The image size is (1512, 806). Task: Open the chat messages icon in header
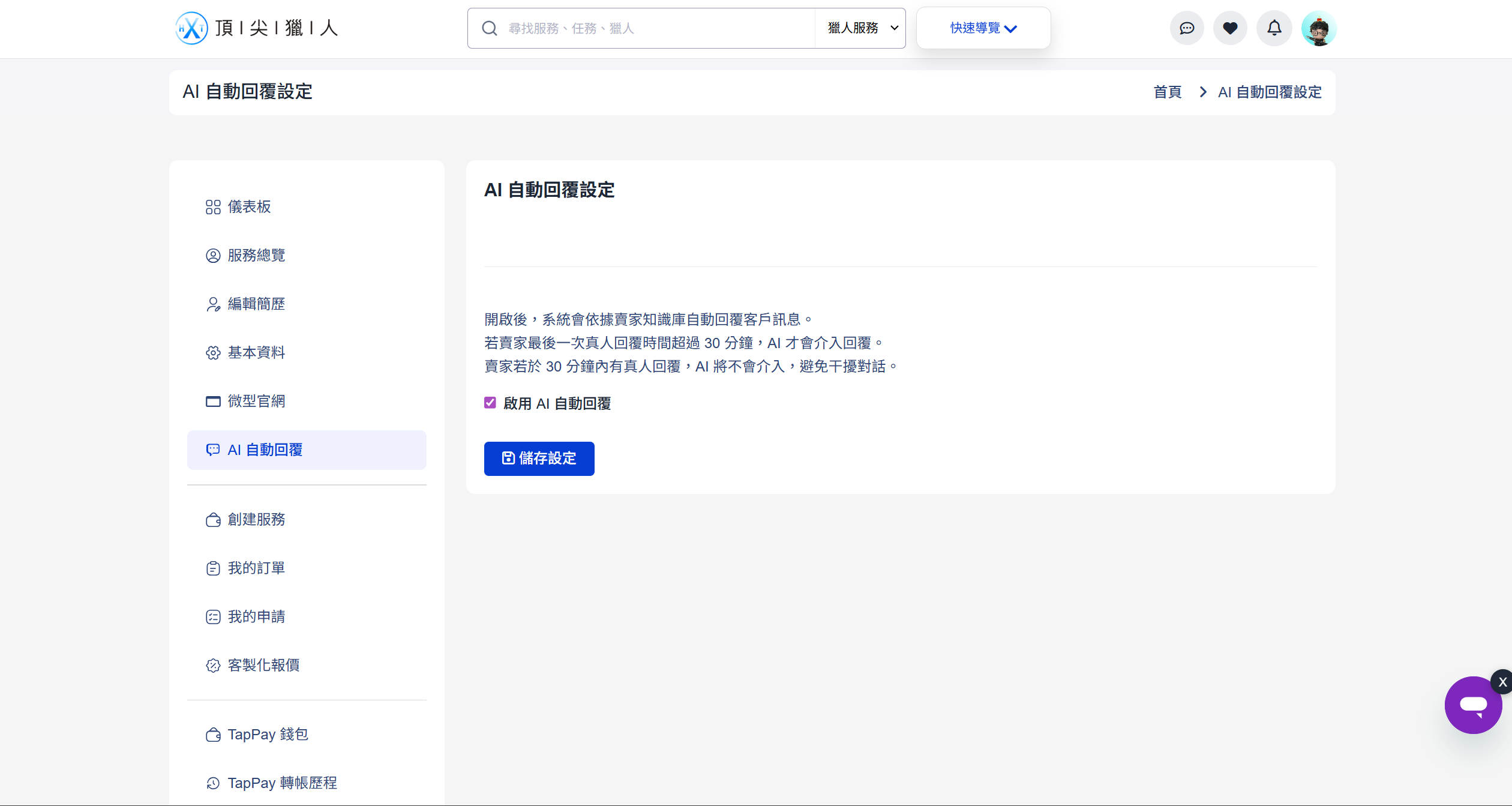coord(1186,28)
